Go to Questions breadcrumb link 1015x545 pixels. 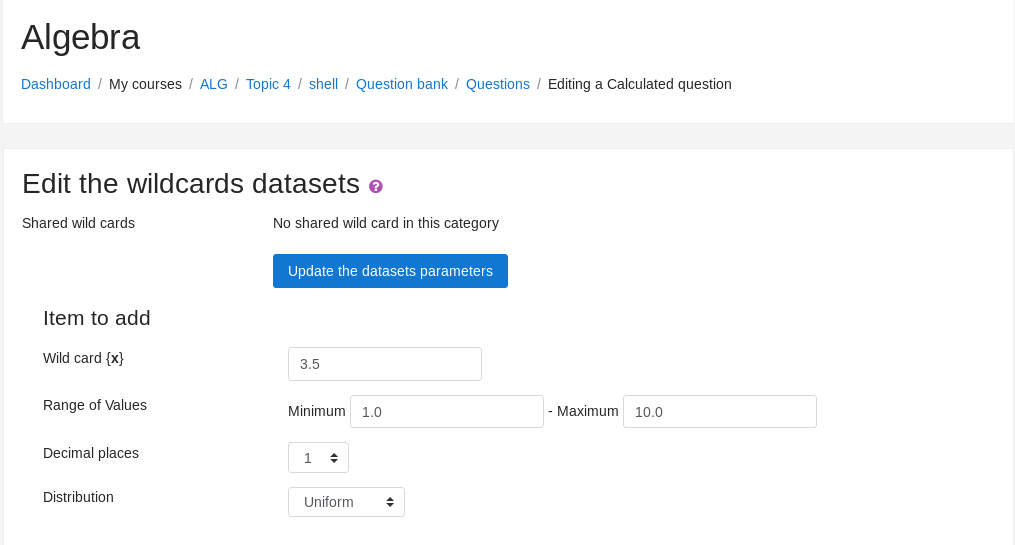coord(498,84)
